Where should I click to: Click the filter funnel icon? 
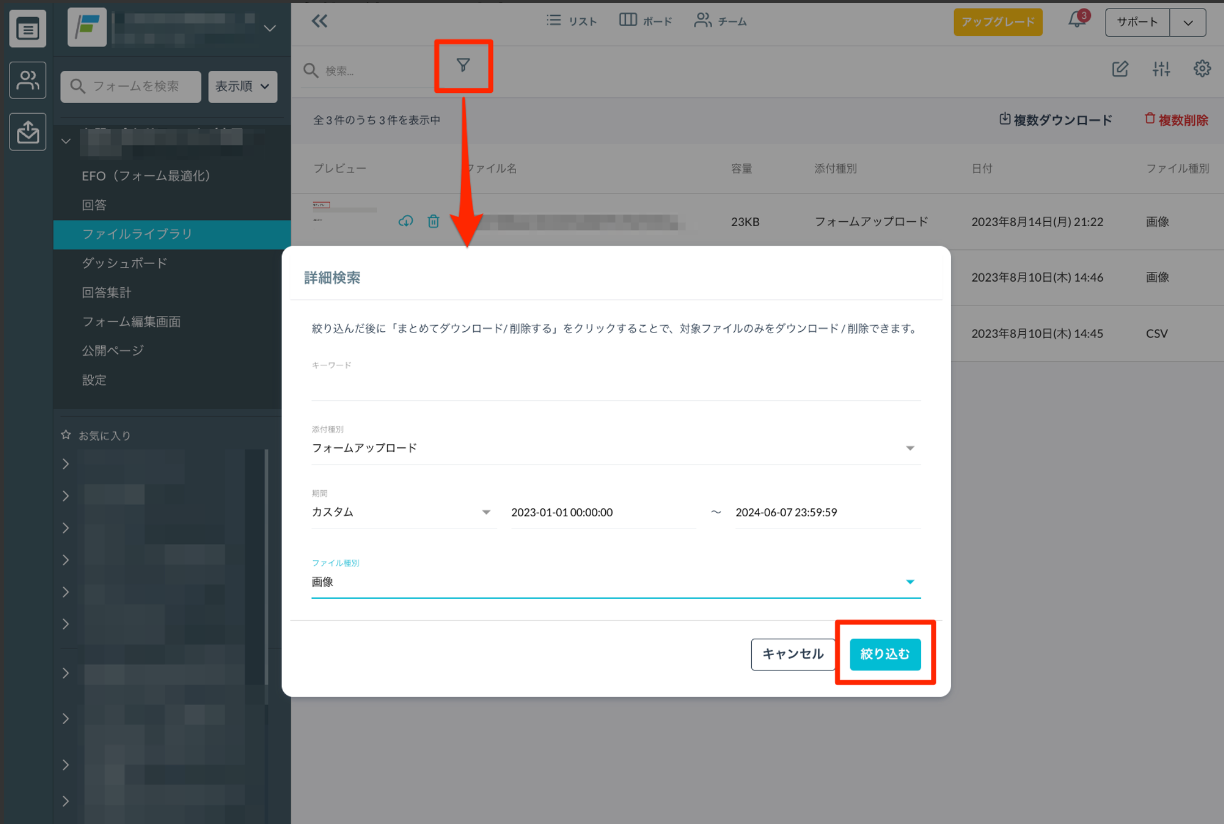pos(463,66)
